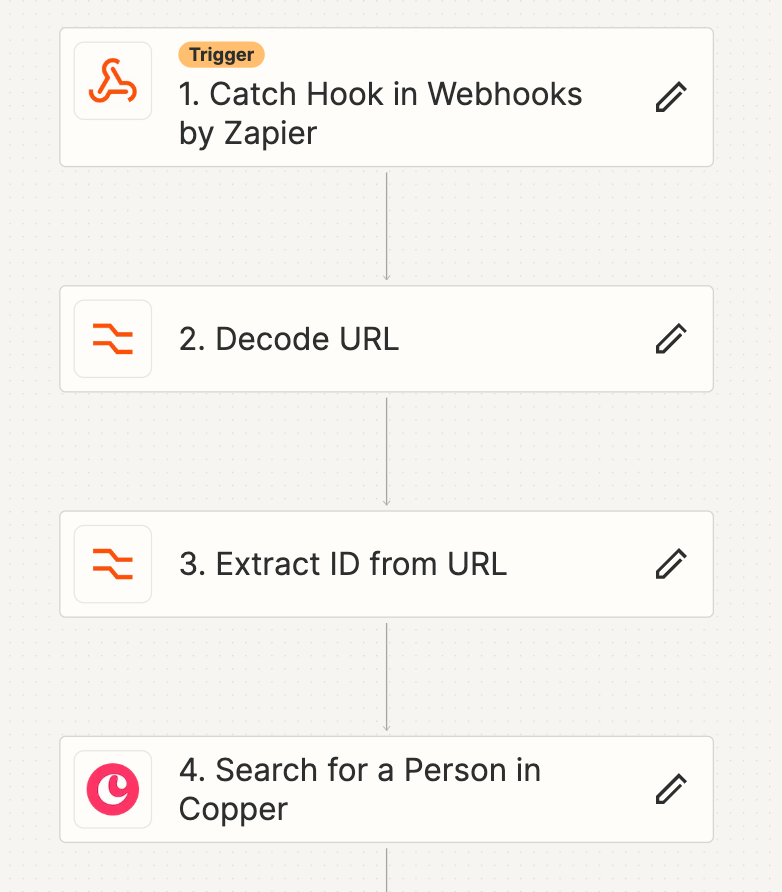782x892 pixels.
Task: Click the connector line below the Copper step
Action: point(387,868)
